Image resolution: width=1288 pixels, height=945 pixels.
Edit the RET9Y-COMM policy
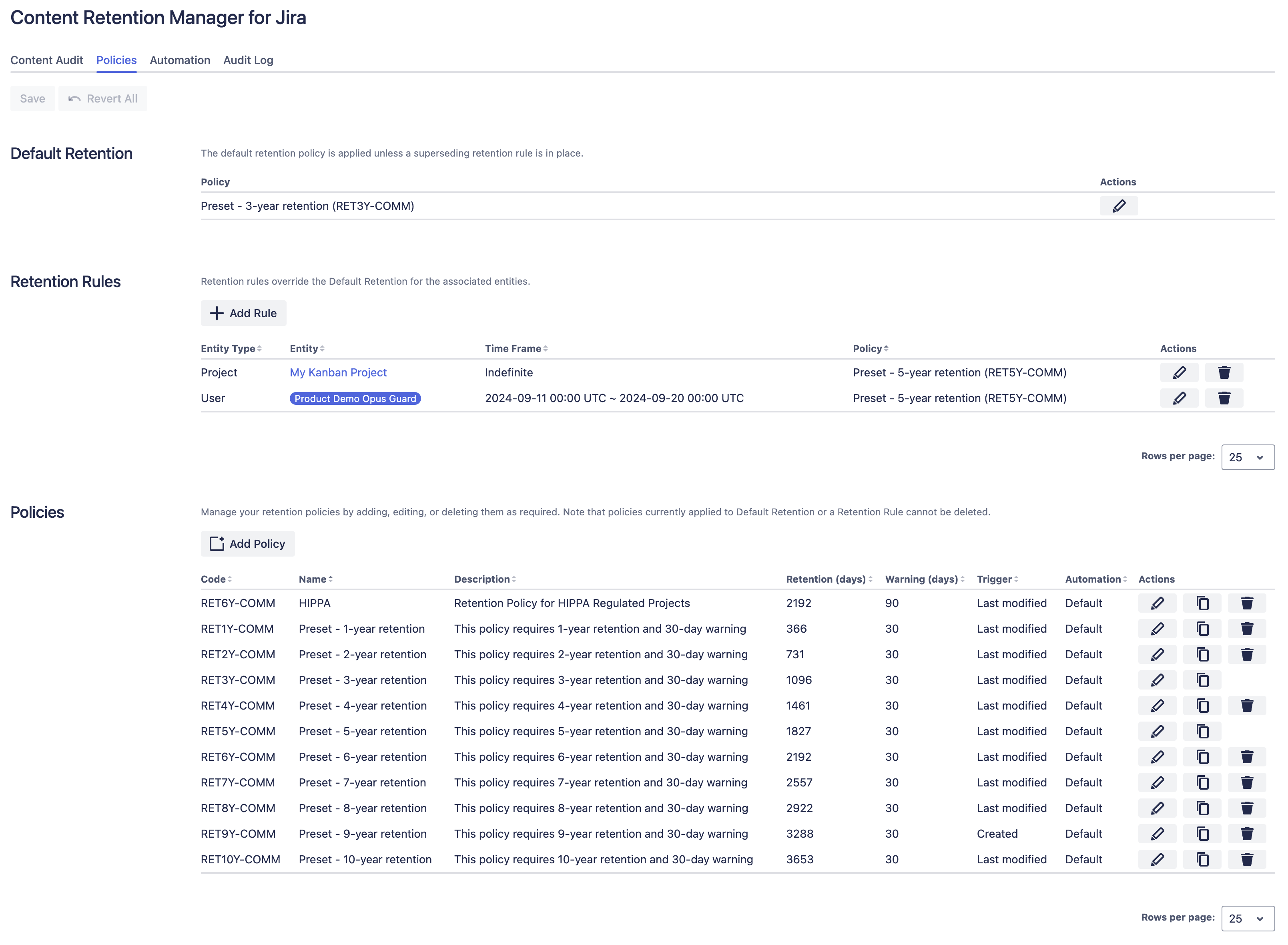point(1157,833)
